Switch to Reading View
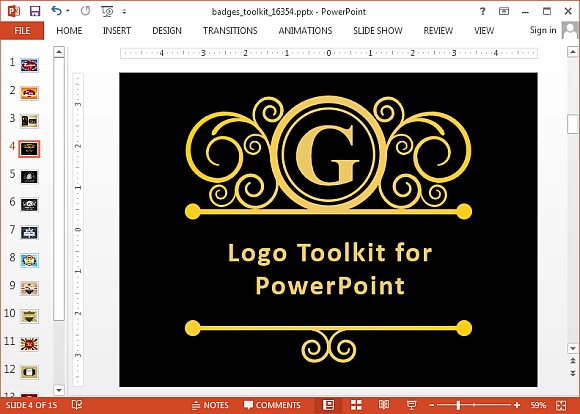The width and height of the screenshot is (580, 414). 384,405
